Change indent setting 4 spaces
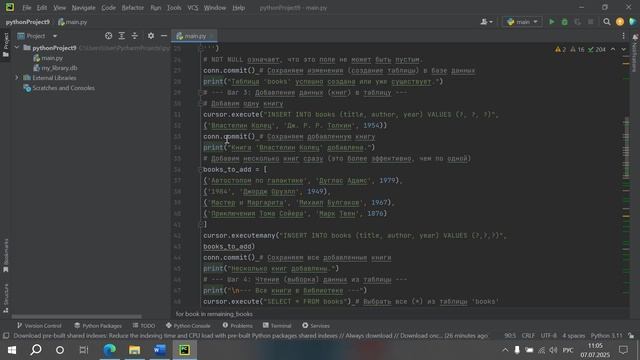 [573, 336]
